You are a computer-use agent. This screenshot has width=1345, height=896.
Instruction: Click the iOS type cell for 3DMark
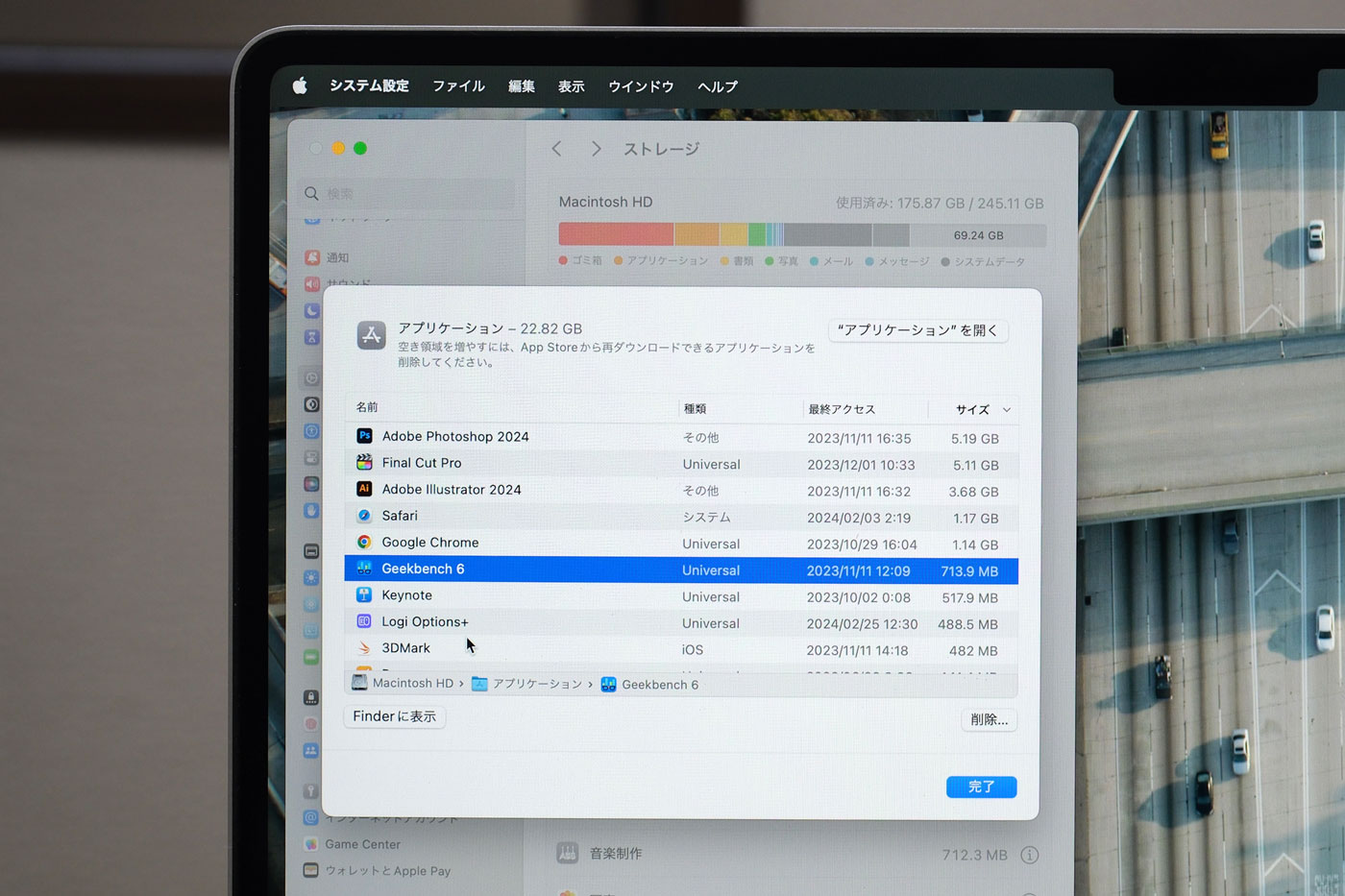point(693,650)
